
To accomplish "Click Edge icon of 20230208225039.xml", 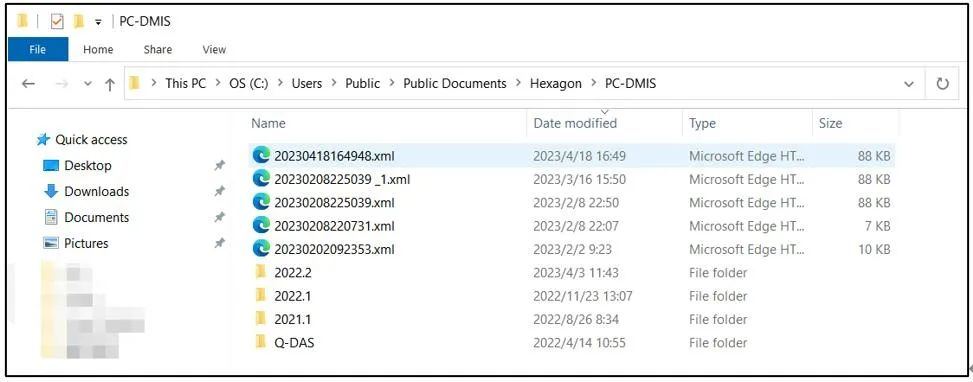I will point(261,202).
